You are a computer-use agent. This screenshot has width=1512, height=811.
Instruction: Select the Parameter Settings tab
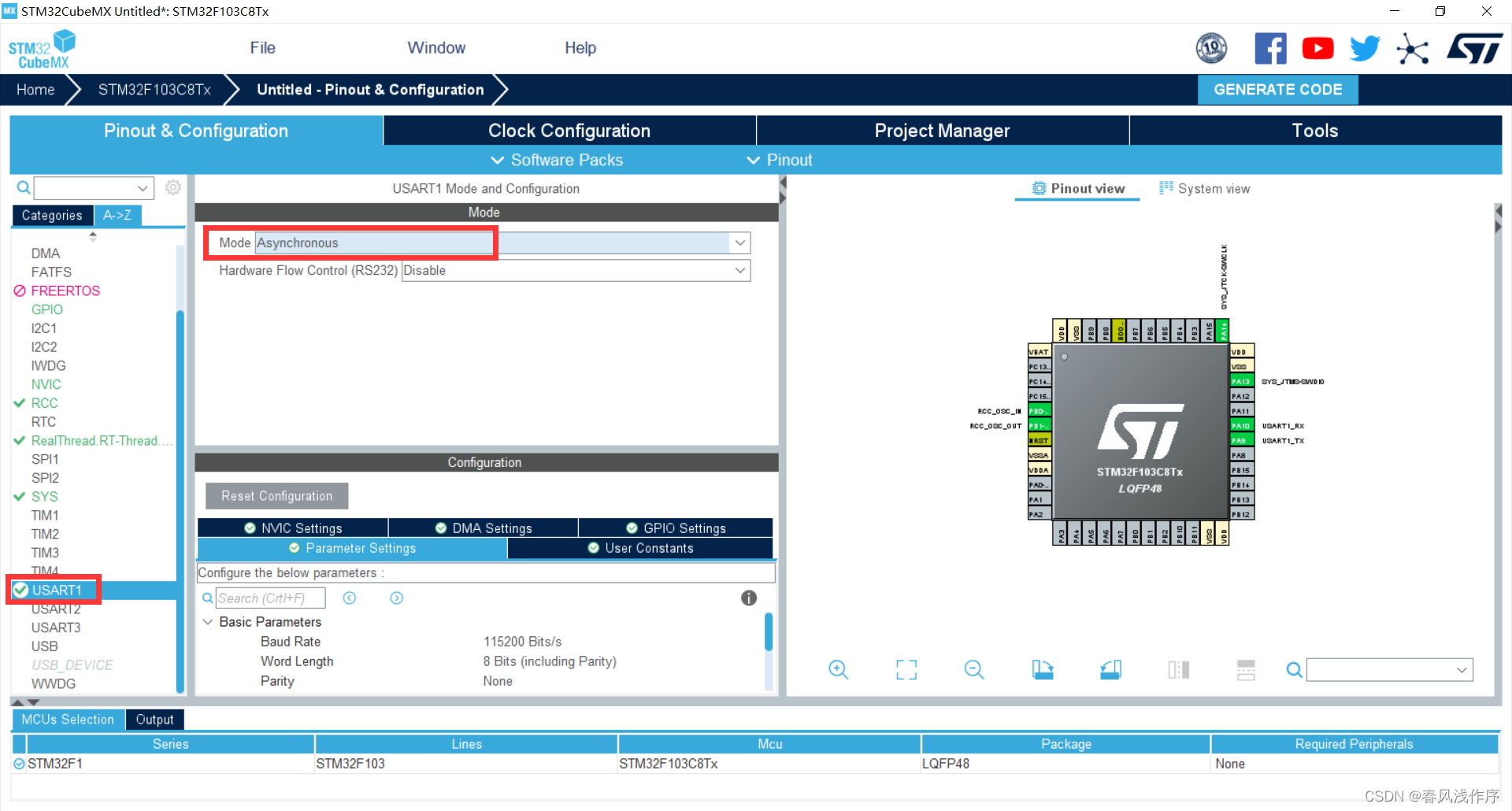(x=352, y=548)
